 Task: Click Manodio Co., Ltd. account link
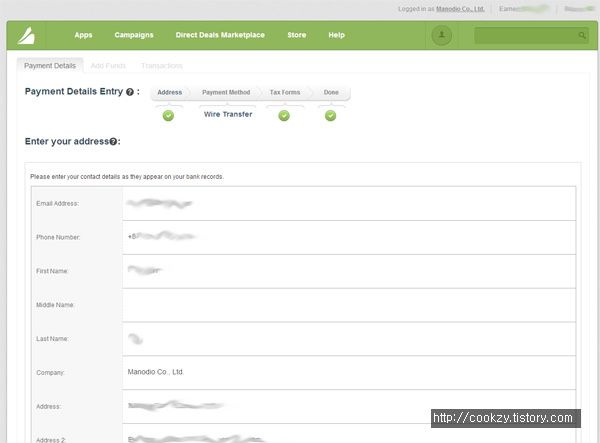[460, 9]
